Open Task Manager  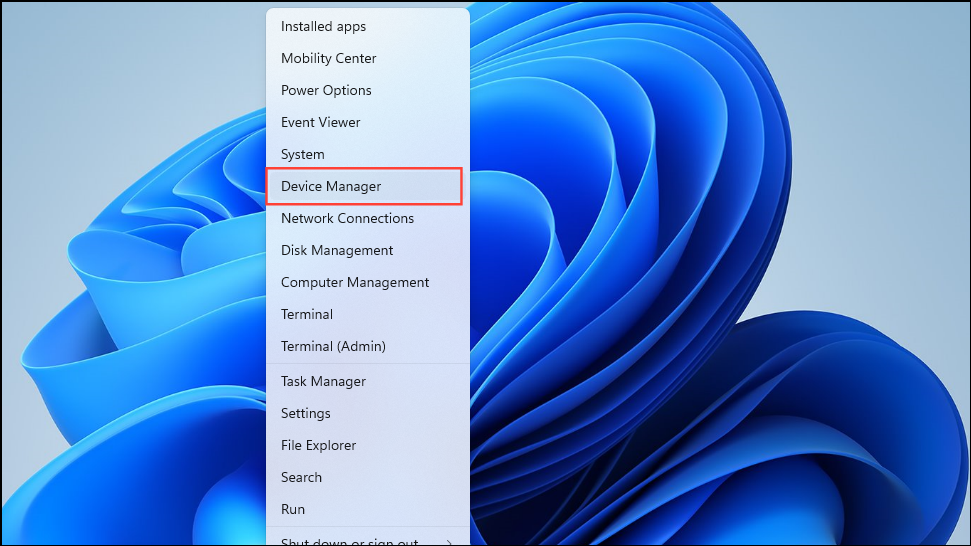(x=368, y=381)
